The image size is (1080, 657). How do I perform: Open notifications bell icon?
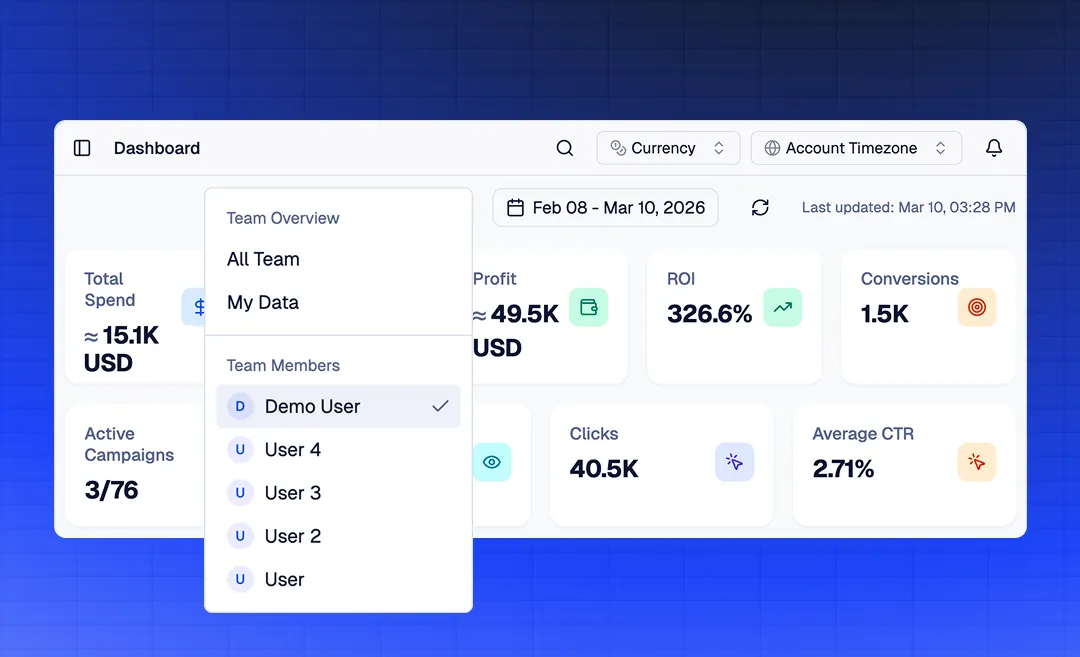pos(993,148)
